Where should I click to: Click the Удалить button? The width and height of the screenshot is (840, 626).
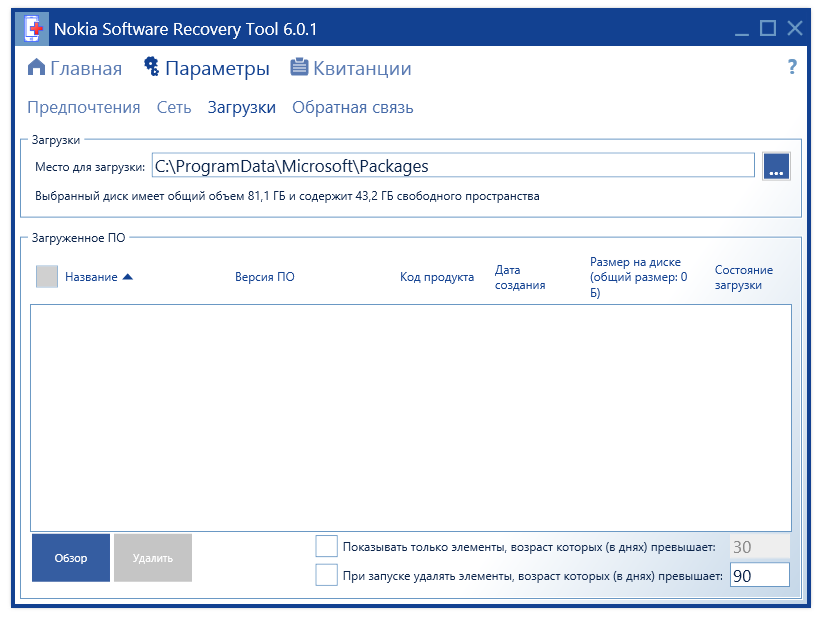[153, 558]
